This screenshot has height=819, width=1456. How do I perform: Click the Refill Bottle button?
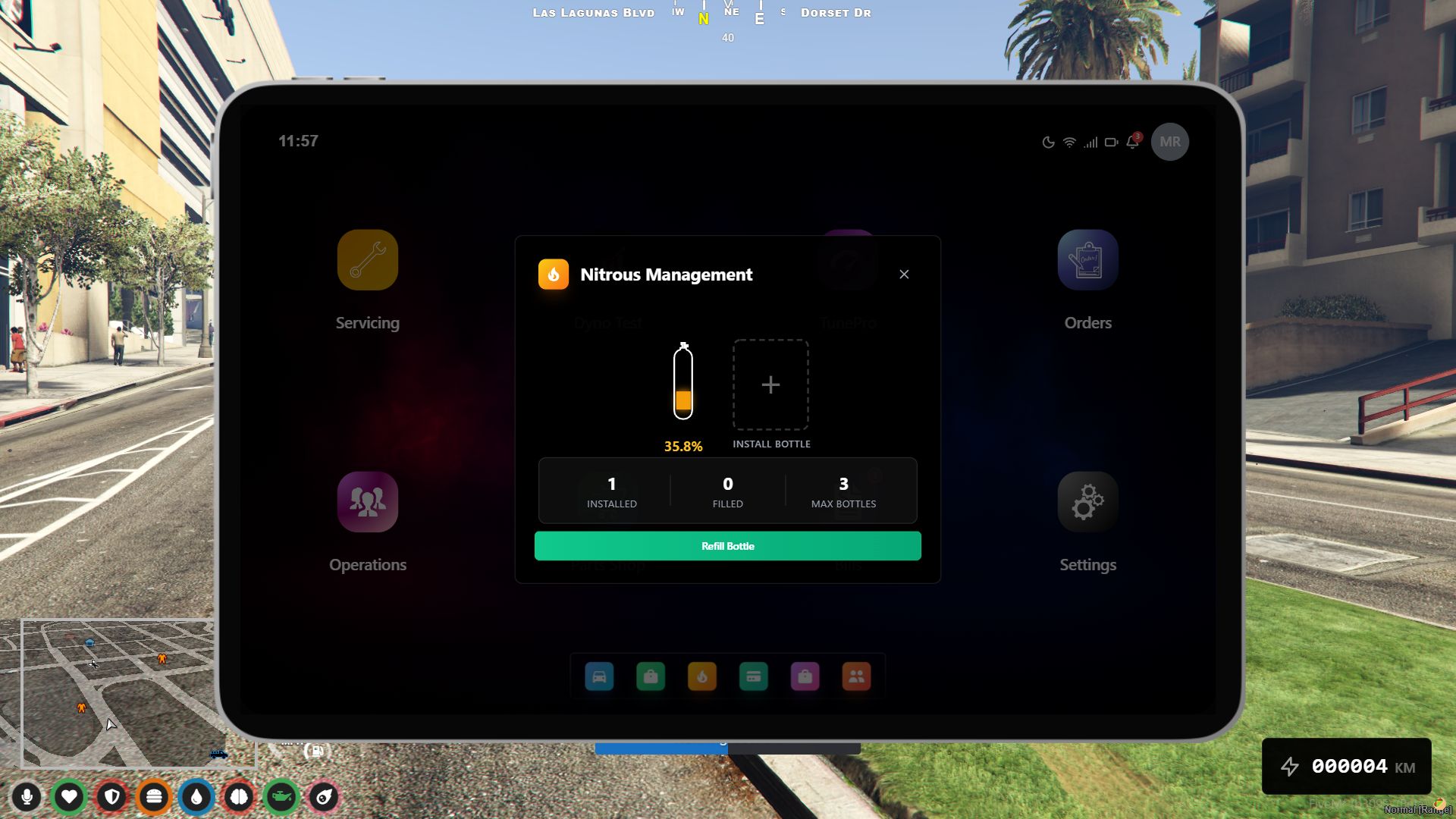click(x=727, y=546)
